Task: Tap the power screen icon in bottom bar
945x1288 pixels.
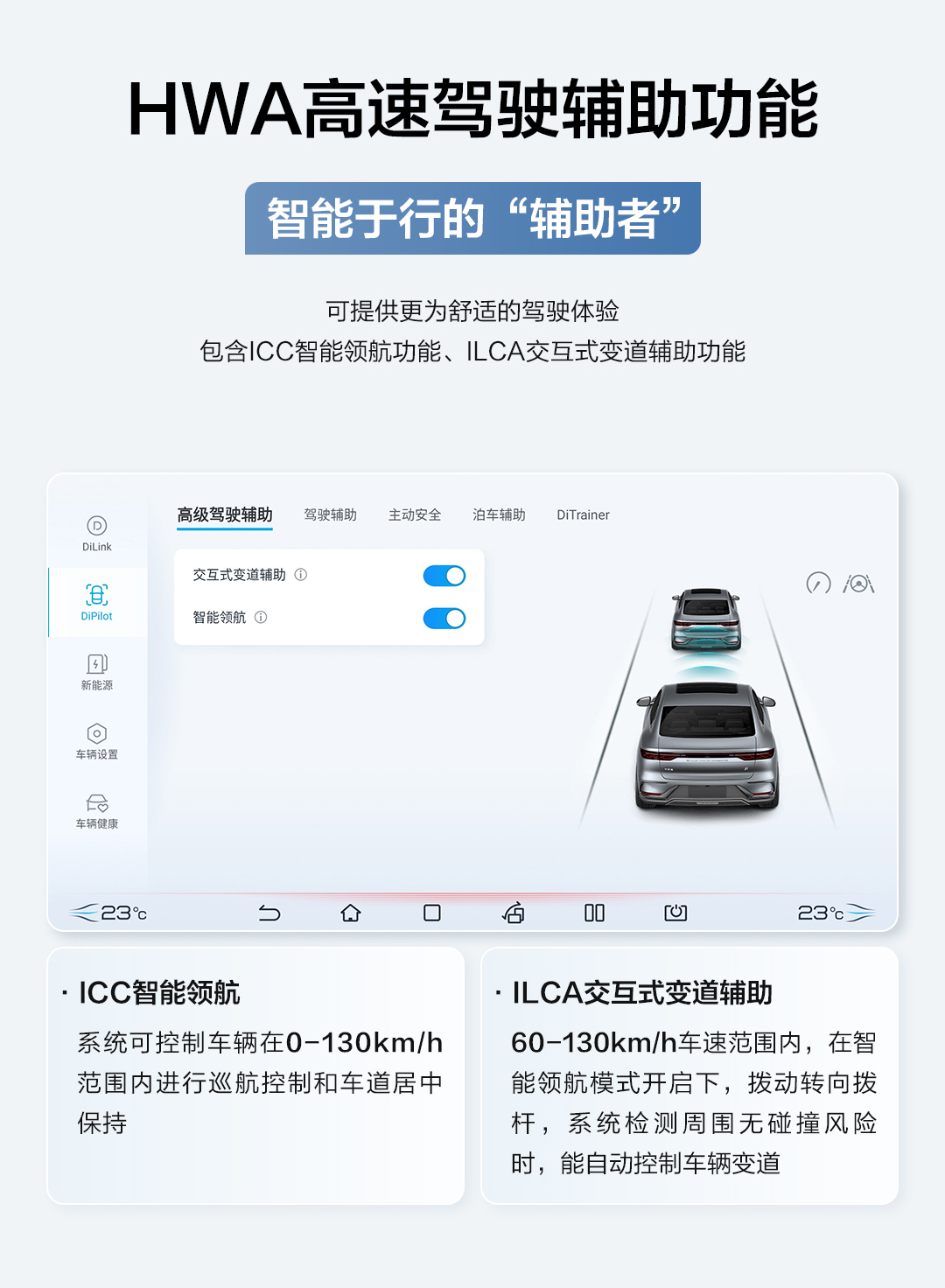Action: tap(675, 913)
